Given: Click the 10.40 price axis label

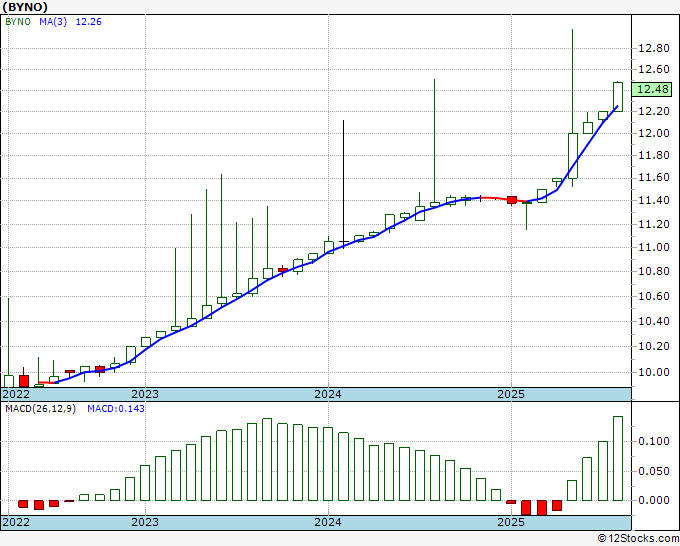Looking at the screenshot, I should (654, 321).
